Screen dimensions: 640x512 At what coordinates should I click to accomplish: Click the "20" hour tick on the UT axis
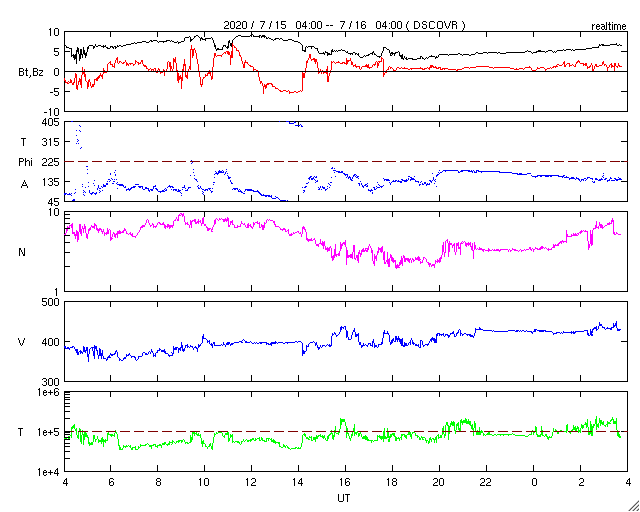coord(440,482)
